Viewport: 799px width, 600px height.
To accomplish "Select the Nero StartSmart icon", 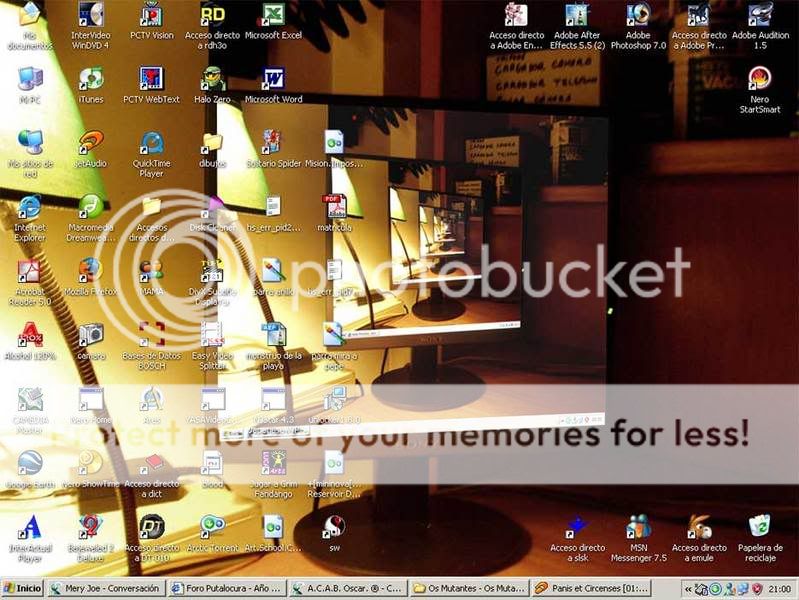I will [759, 80].
